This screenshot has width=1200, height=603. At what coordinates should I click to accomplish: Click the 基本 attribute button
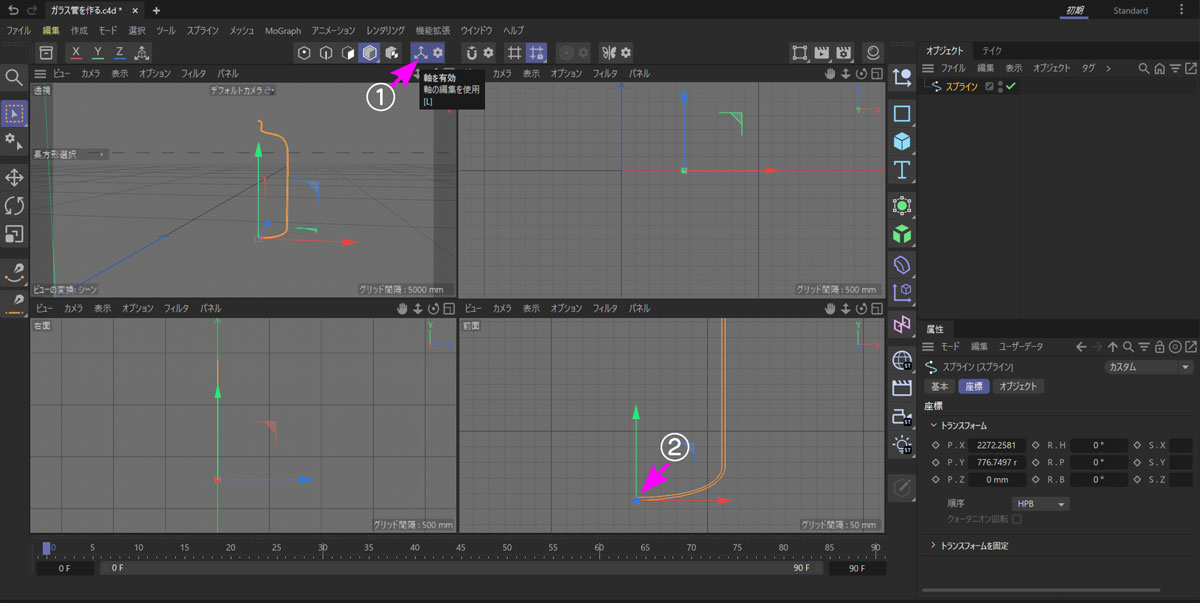click(940, 387)
